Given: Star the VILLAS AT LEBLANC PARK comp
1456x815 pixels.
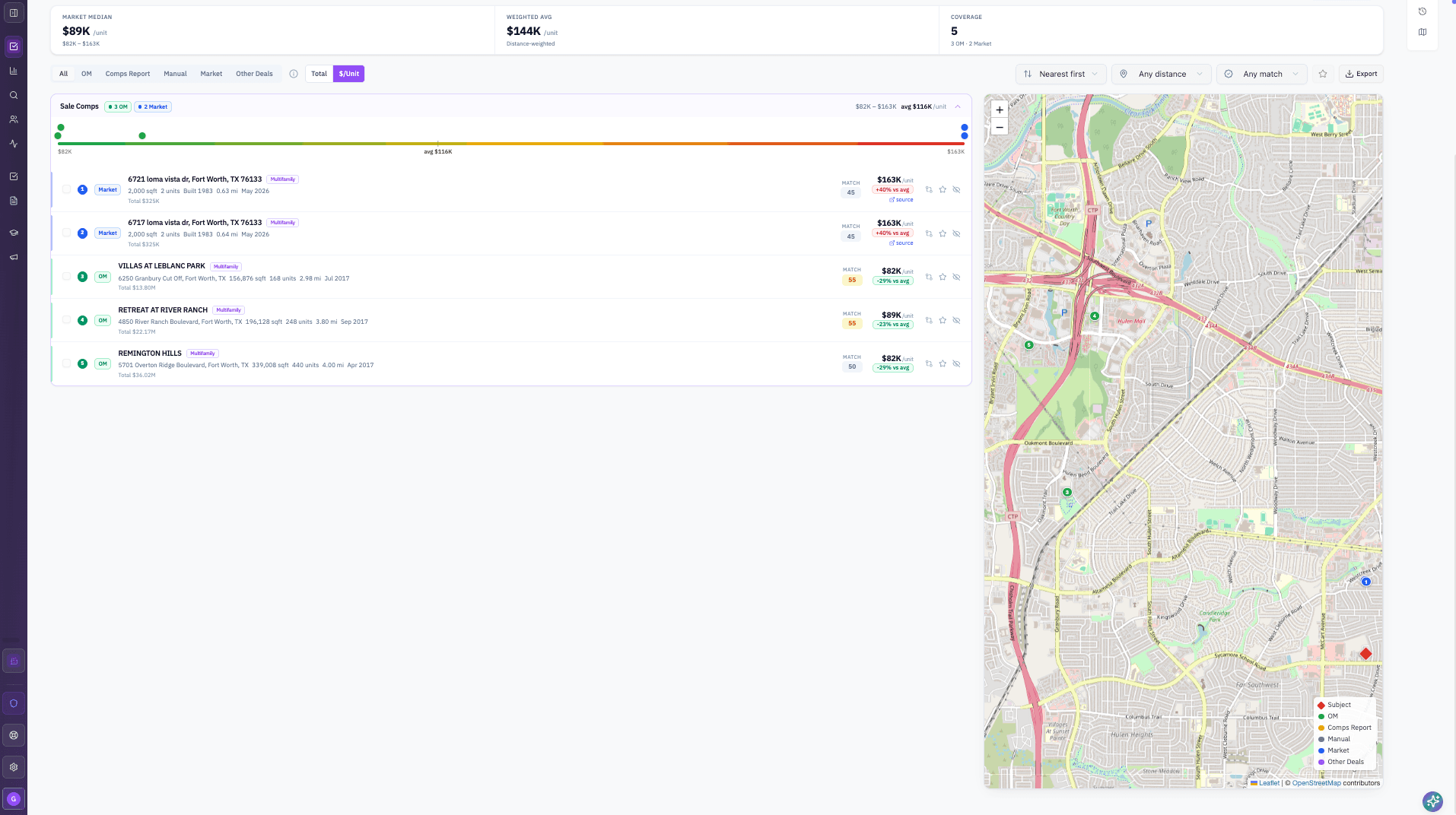Looking at the screenshot, I should pyautogui.click(x=943, y=277).
